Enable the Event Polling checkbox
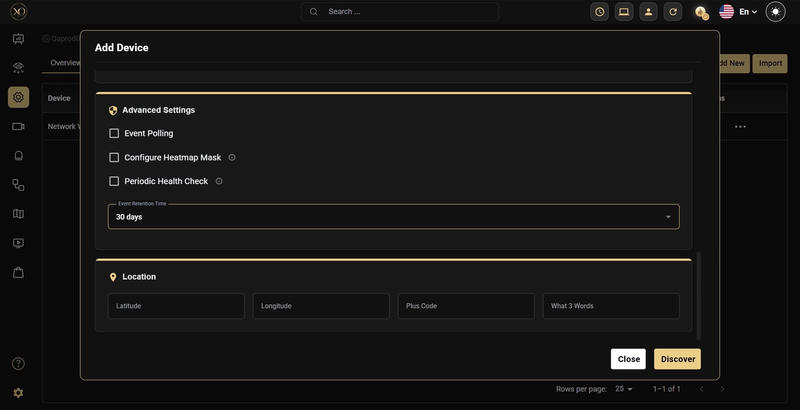800x410 pixels. [x=114, y=133]
